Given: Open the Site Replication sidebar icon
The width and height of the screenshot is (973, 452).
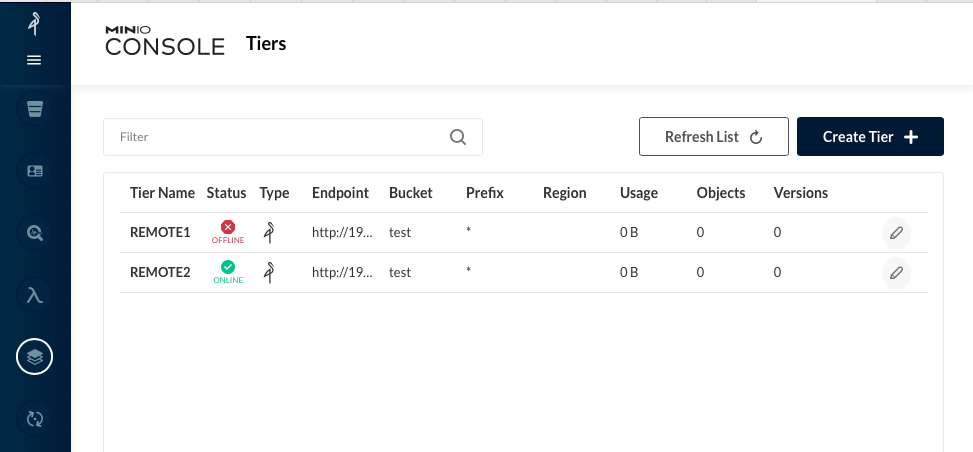Looking at the screenshot, I should click(x=35, y=418).
